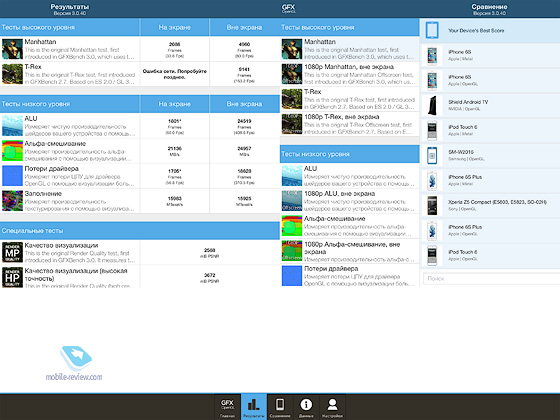
Task: Open ALU in the middle test list
Action: pyautogui.click(x=350, y=176)
